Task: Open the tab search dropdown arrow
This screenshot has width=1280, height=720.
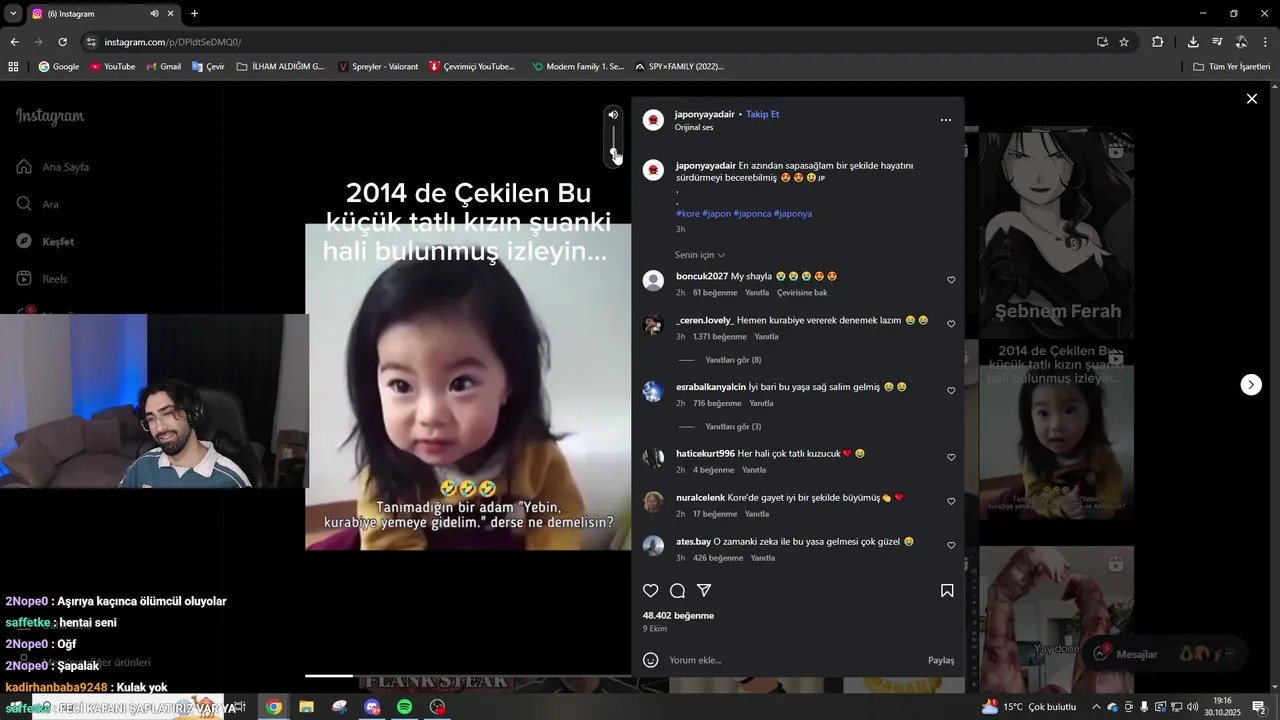Action: click(x=13, y=14)
